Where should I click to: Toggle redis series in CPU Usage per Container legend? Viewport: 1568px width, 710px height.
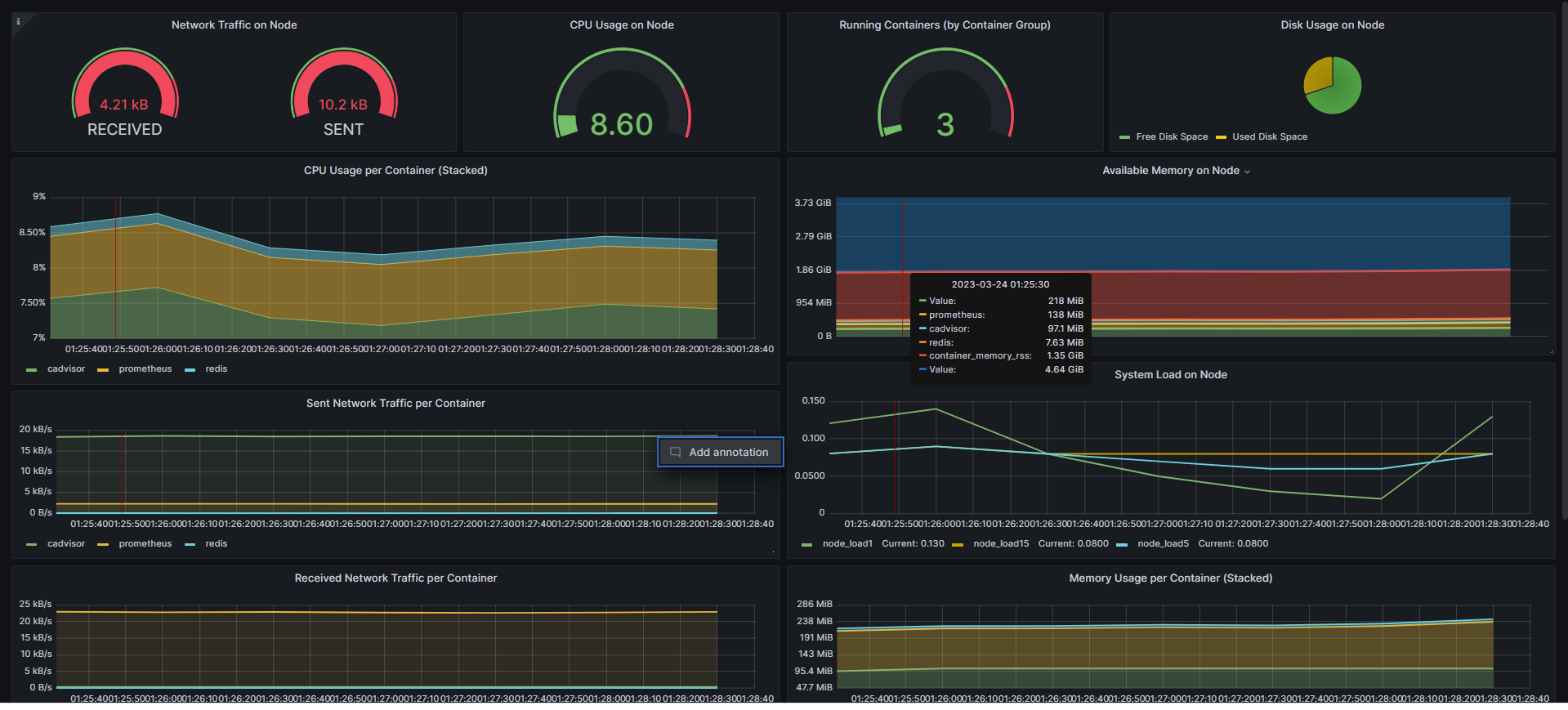(217, 369)
